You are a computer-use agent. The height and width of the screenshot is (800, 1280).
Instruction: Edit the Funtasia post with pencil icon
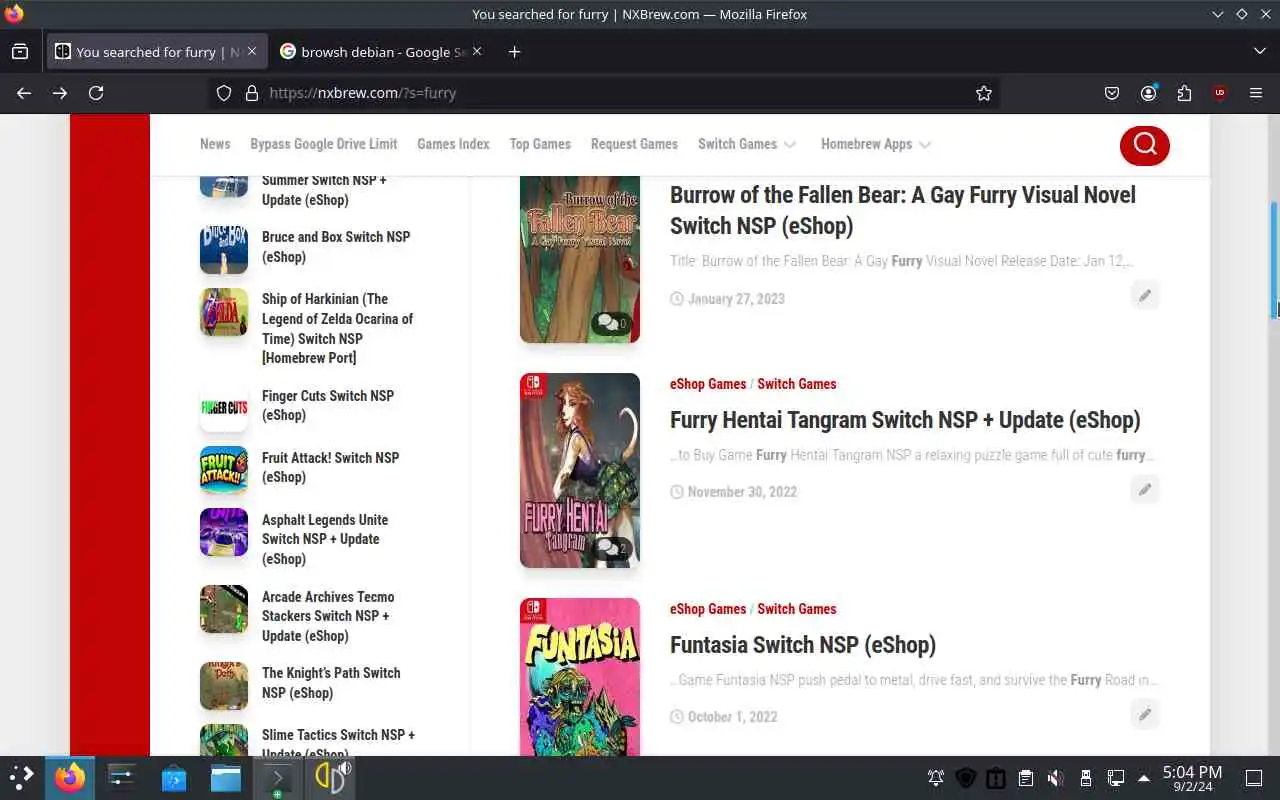tap(1145, 714)
